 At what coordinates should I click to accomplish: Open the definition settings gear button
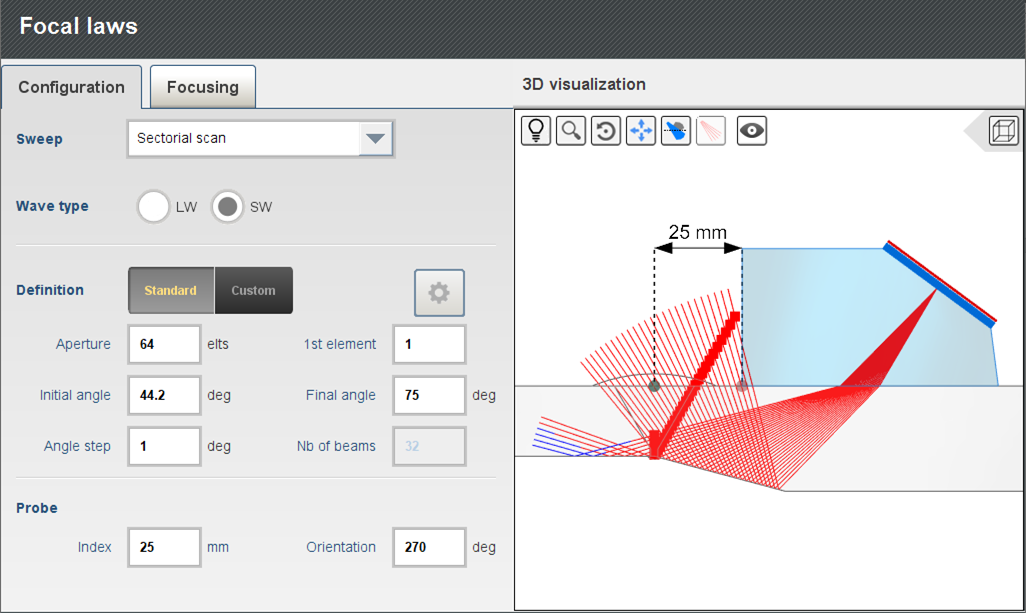click(439, 292)
